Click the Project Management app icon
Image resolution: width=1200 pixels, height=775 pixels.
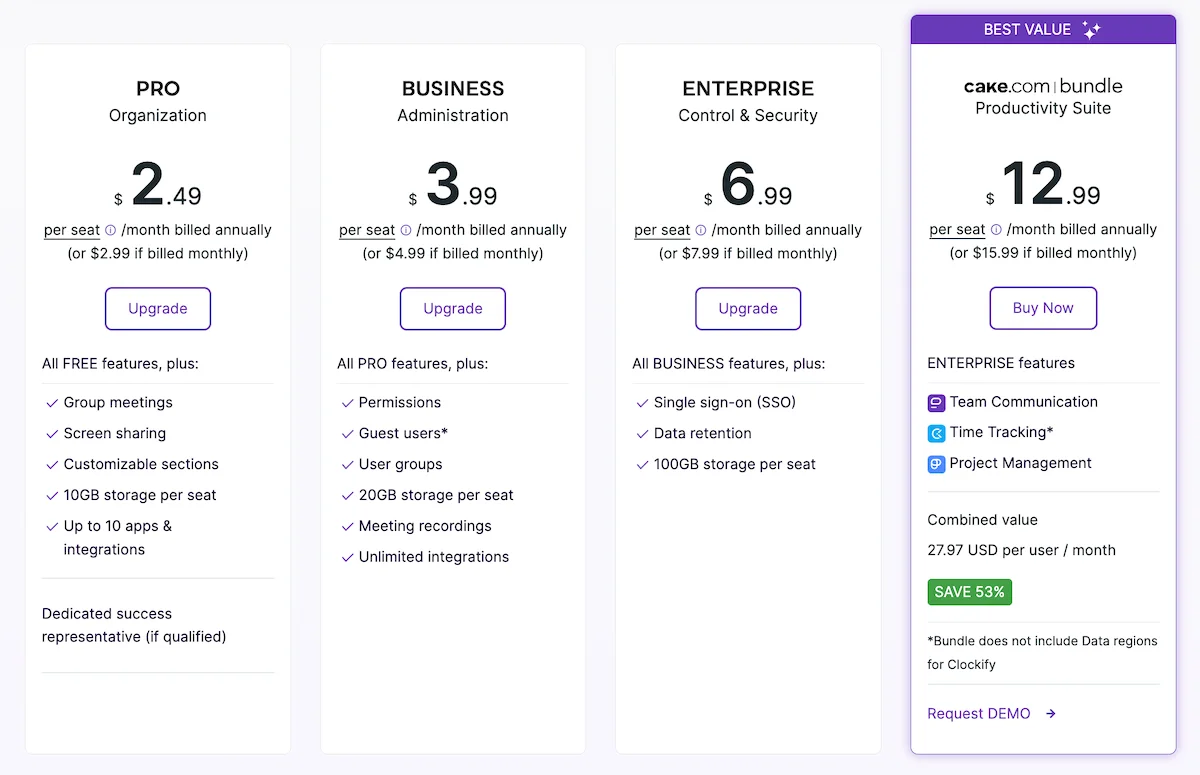click(x=935, y=463)
